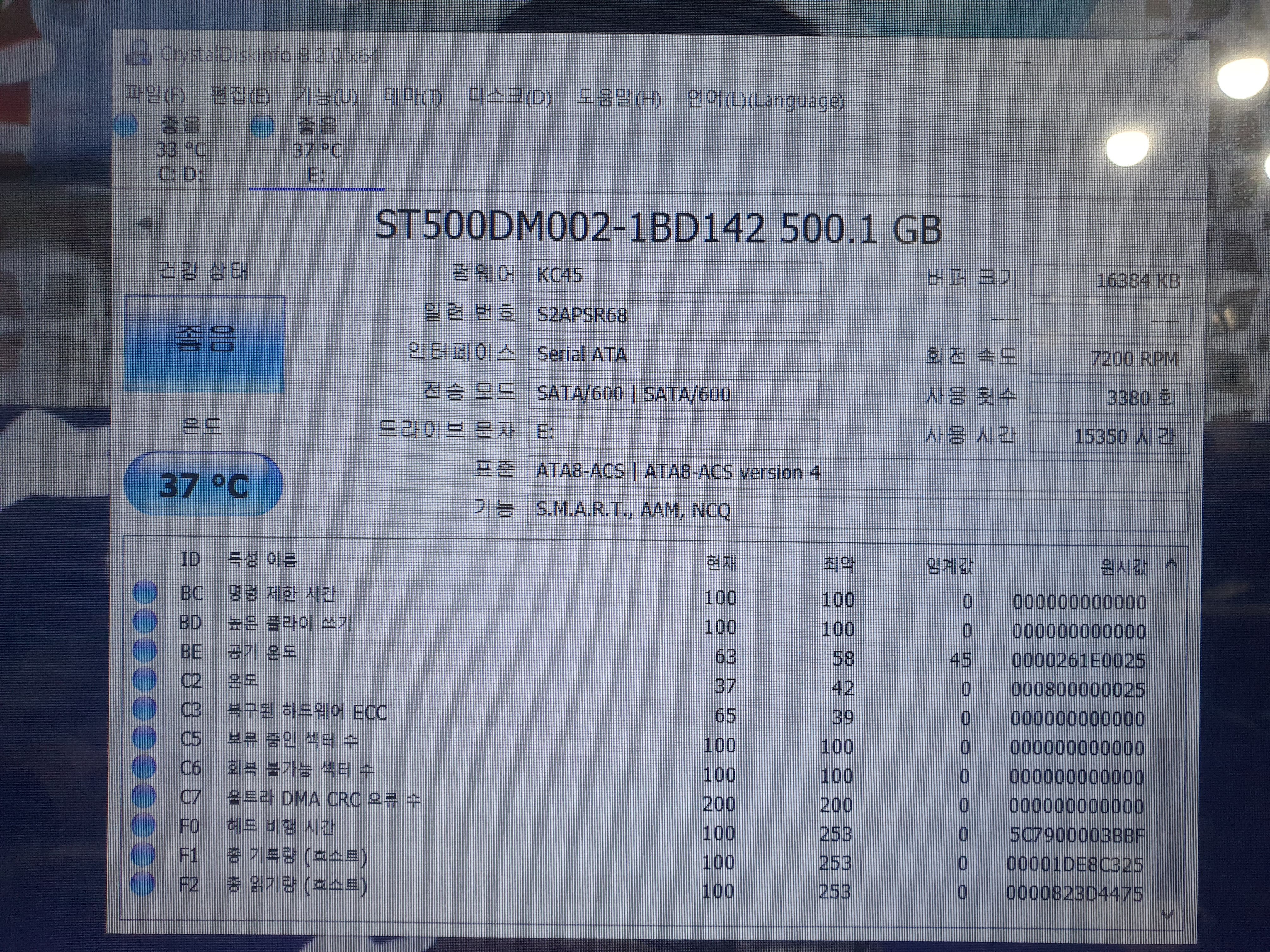Click status dot of F2 row

(142, 884)
